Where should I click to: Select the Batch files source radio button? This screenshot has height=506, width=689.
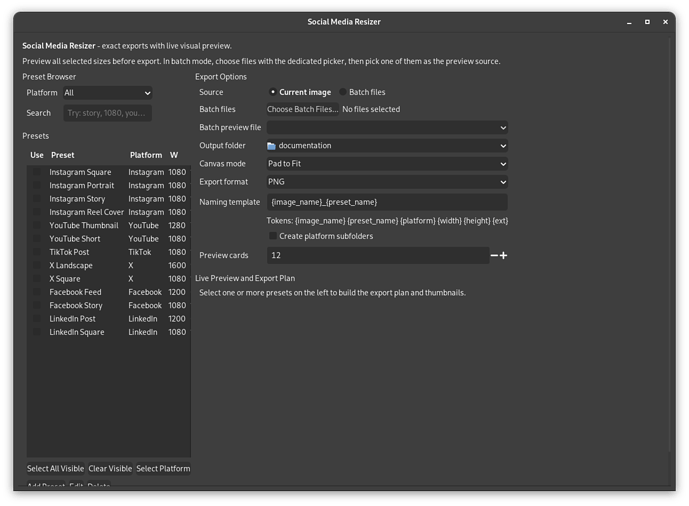343,92
